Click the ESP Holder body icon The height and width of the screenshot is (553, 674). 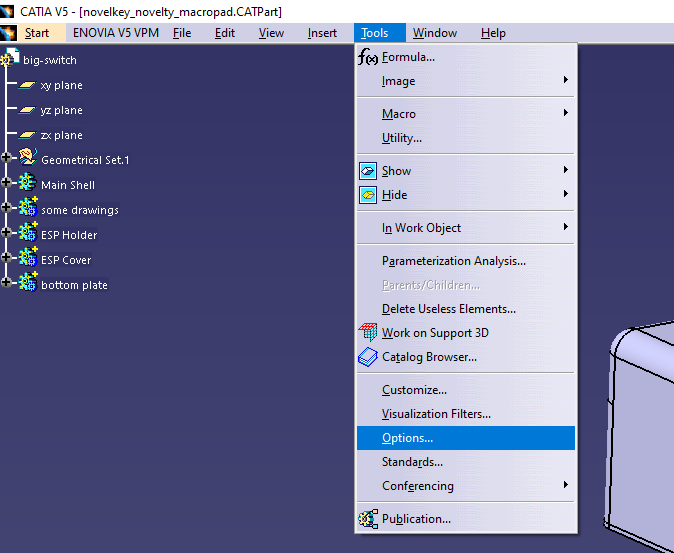tap(28, 232)
